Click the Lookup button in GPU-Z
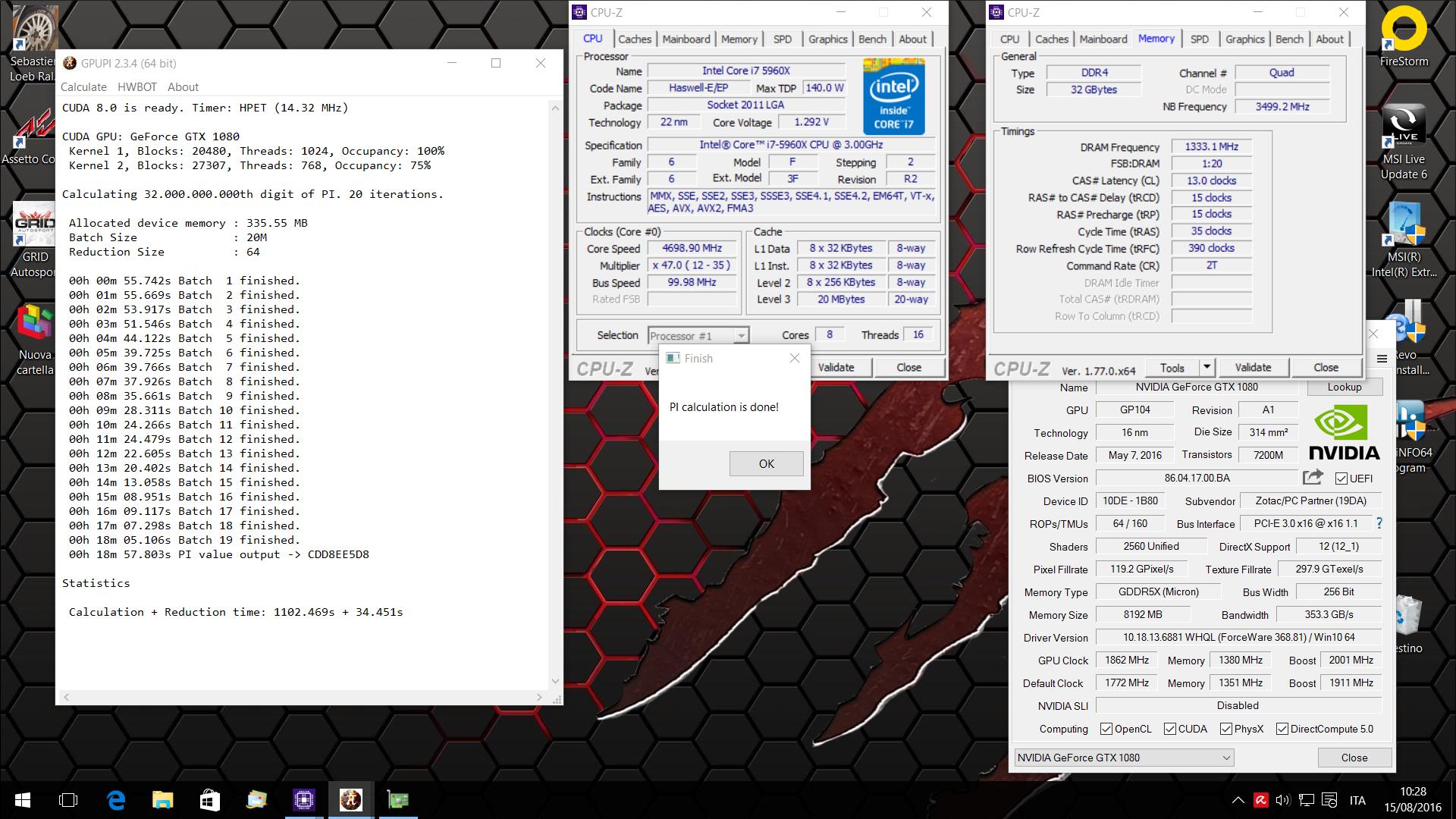This screenshot has width=1456, height=819. pyautogui.click(x=1345, y=387)
